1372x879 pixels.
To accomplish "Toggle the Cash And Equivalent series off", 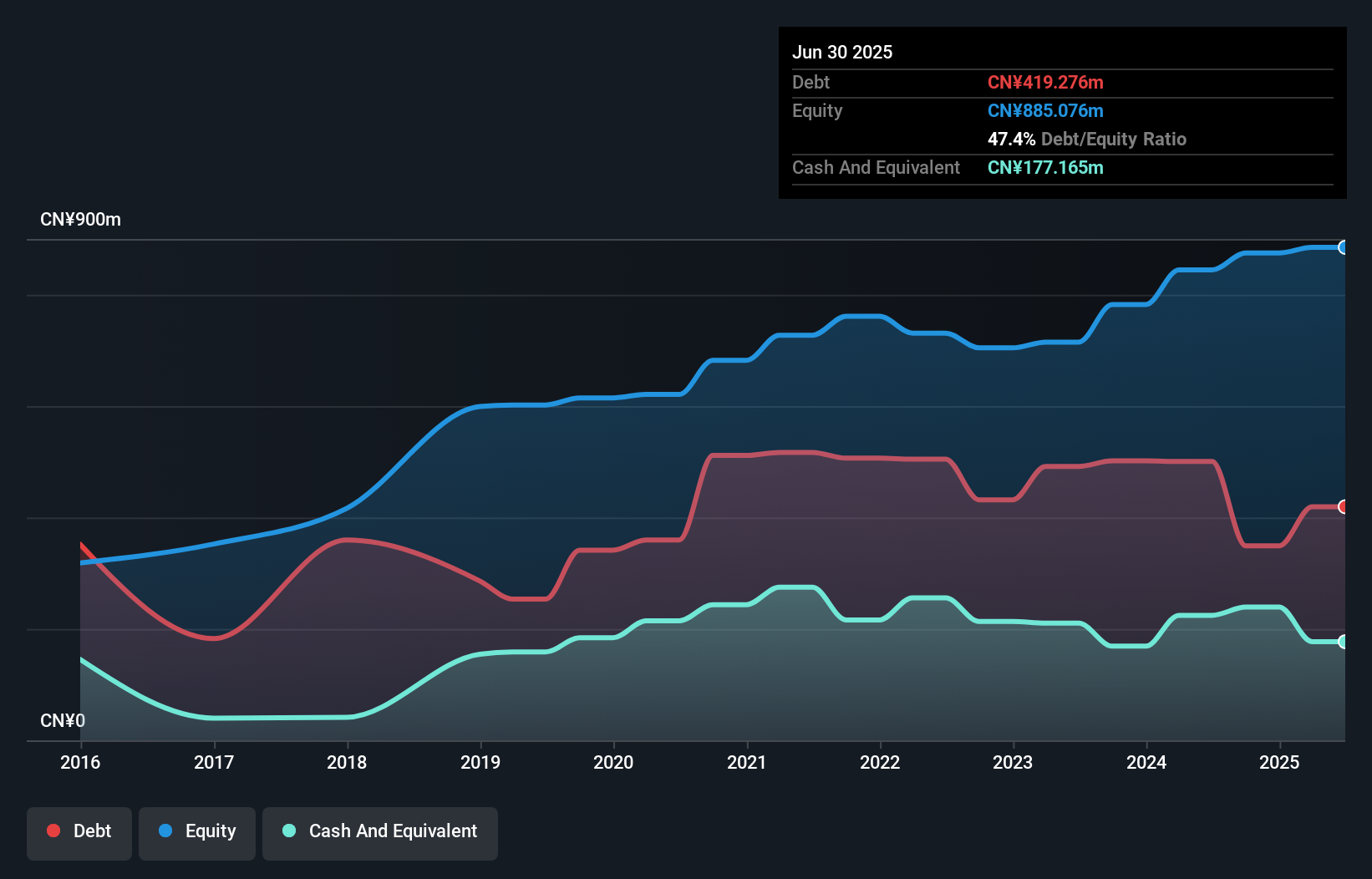I will point(380,831).
